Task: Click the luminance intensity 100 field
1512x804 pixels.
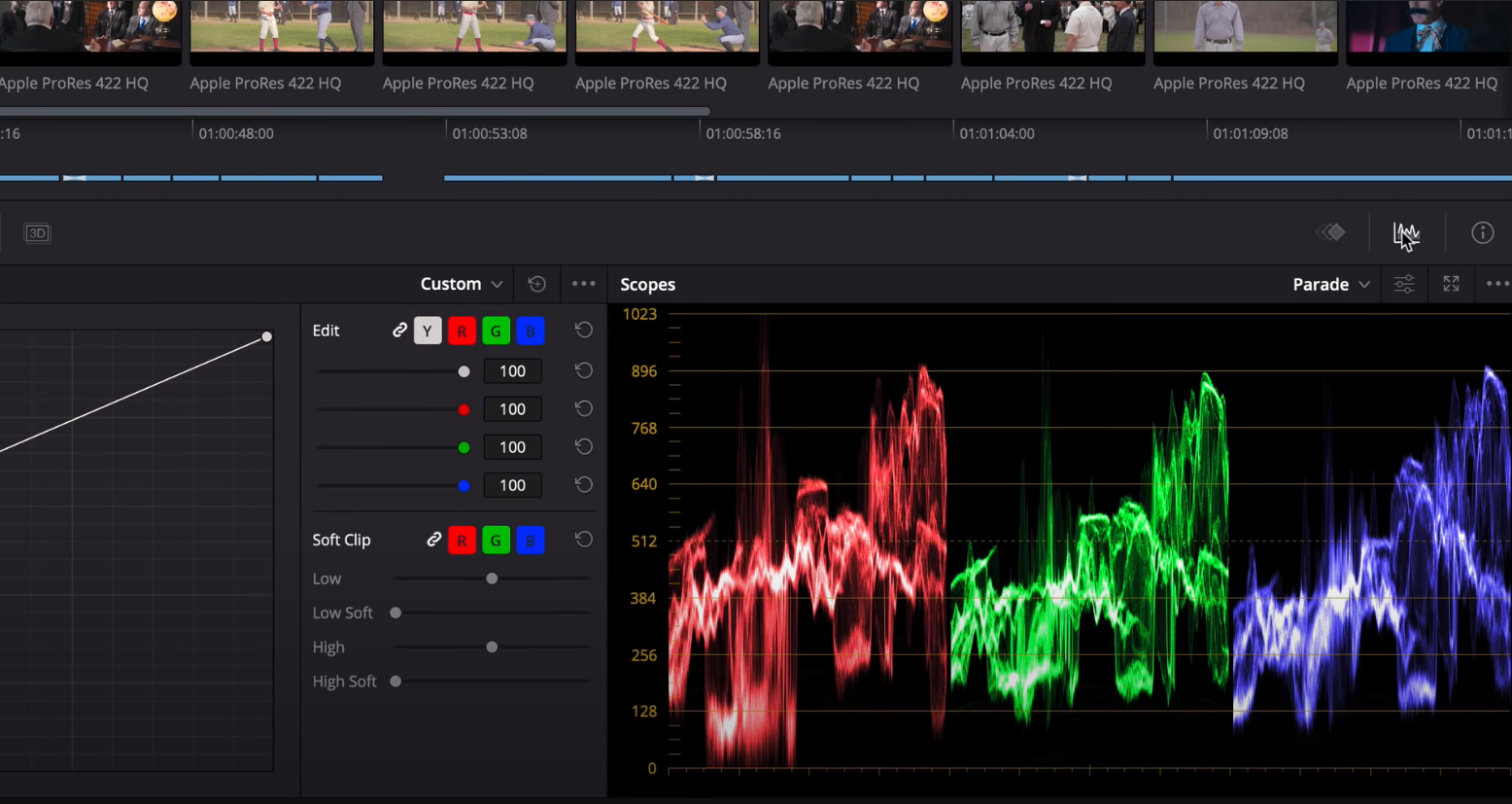Action: (512, 371)
